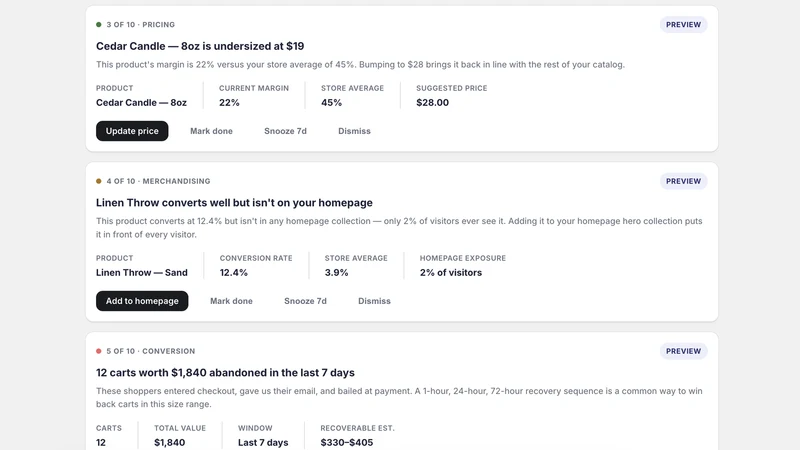This screenshot has height=450, width=800.
Task: Click the RECOVERABLE EST. column label
Action: point(357,428)
